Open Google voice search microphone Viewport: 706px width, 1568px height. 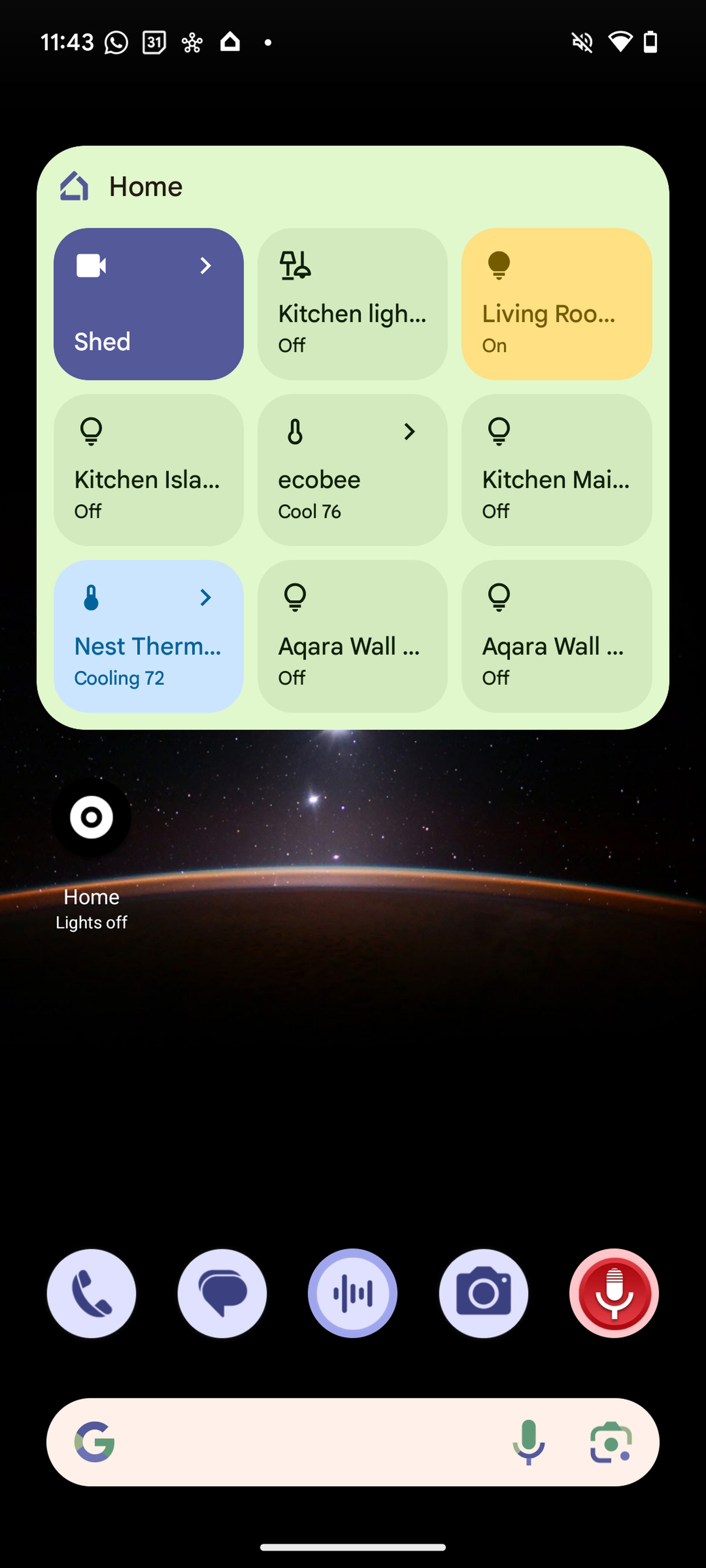pos(530,1441)
